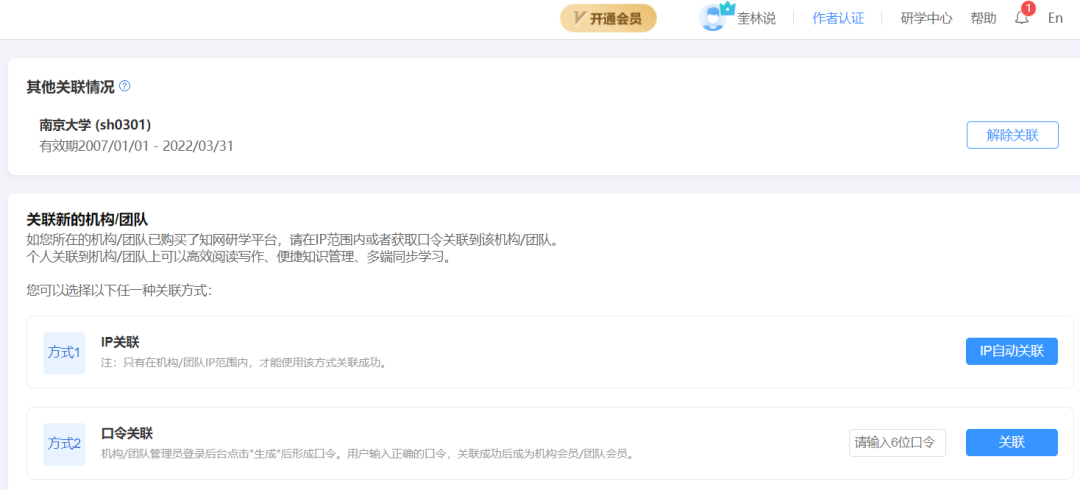Click the IP关联 note starting with 注：
1080x490 pixels.
243,363
